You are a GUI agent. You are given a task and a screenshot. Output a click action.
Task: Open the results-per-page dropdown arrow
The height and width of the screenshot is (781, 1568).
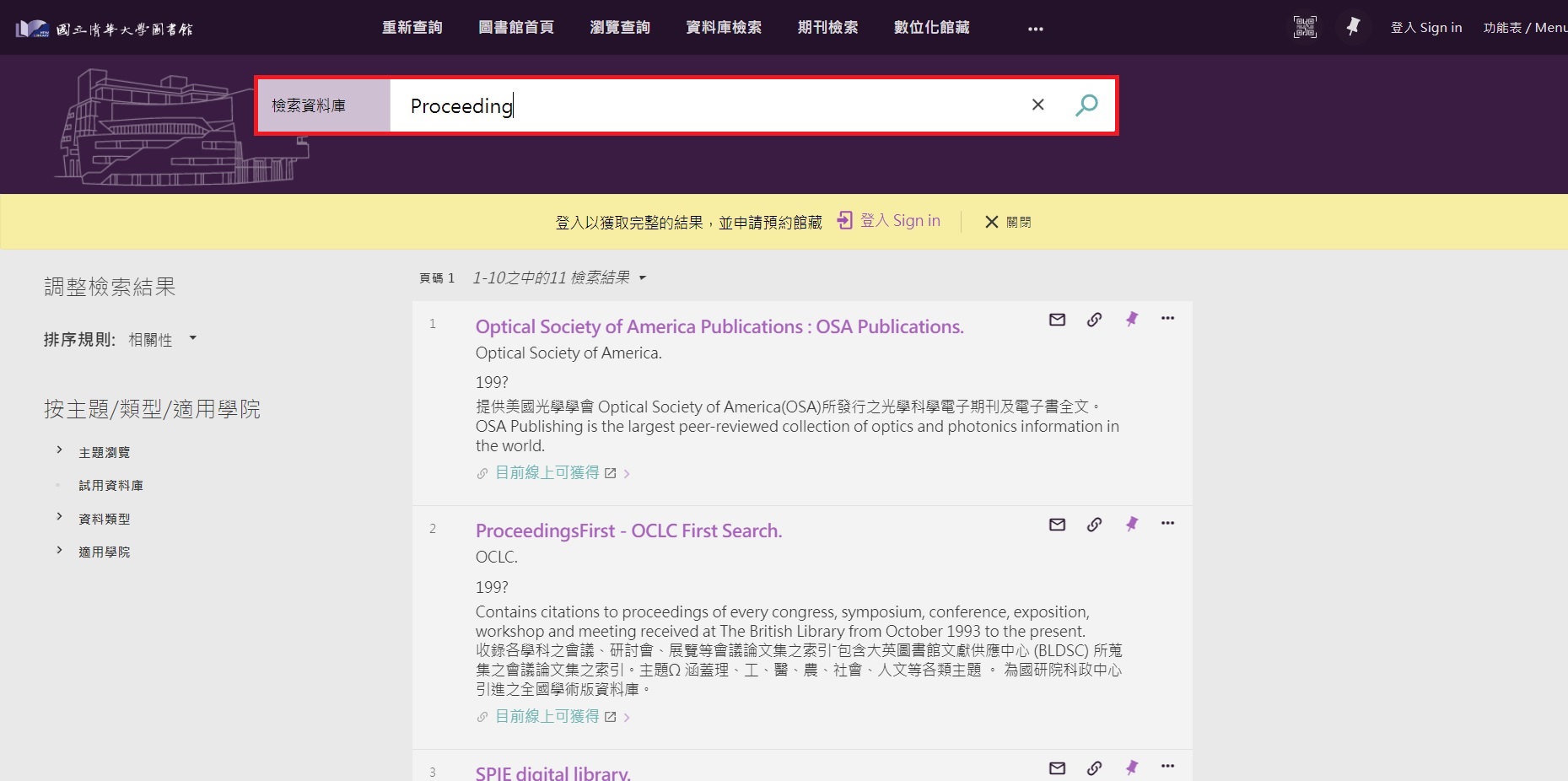click(x=642, y=278)
